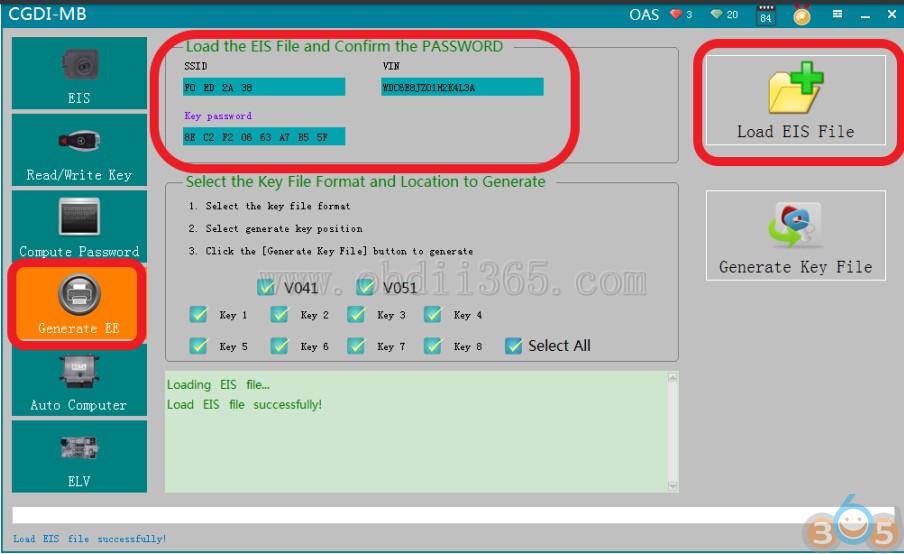
Task: Click the Key password field
Action: pyautogui.click(x=264, y=137)
